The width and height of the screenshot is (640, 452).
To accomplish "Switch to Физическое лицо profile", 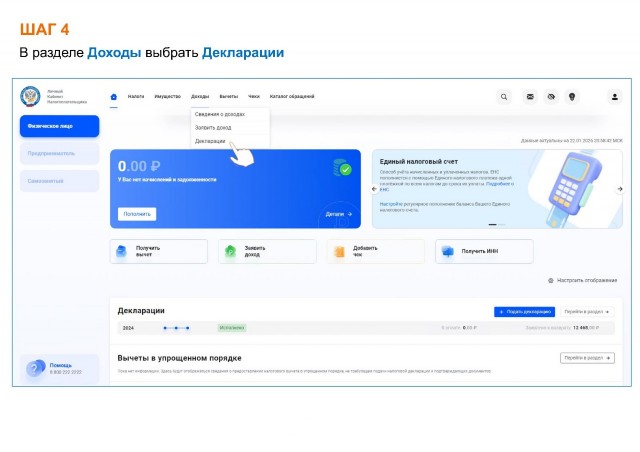I will click(60, 126).
